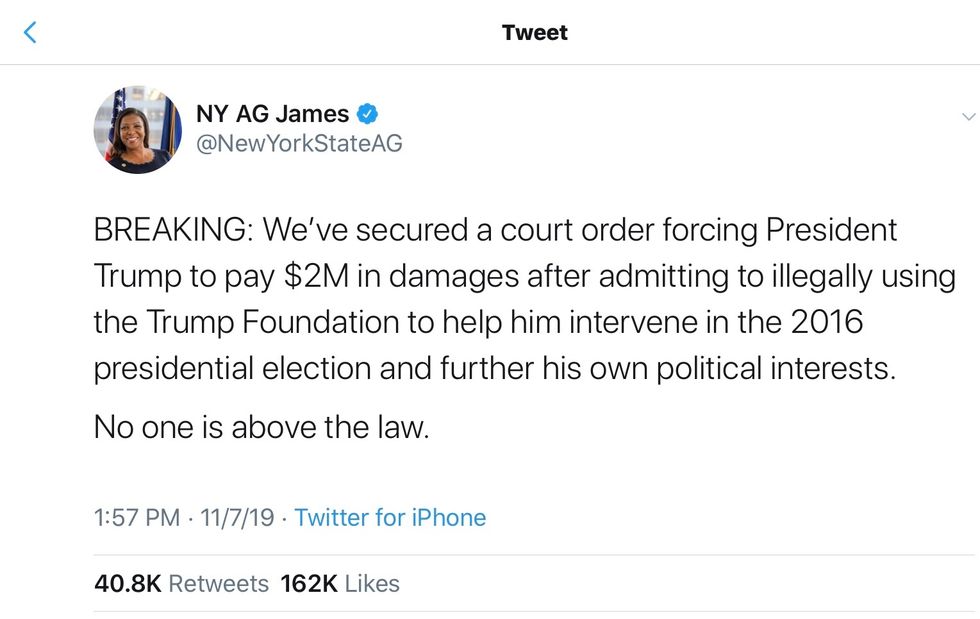
Task: Open the @NewYorkStateAG handle
Action: (x=299, y=143)
